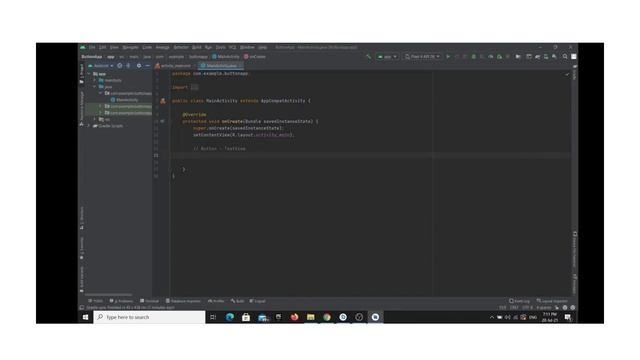The image size is (640, 360).
Task: Open the Run menu
Action: click(208, 47)
